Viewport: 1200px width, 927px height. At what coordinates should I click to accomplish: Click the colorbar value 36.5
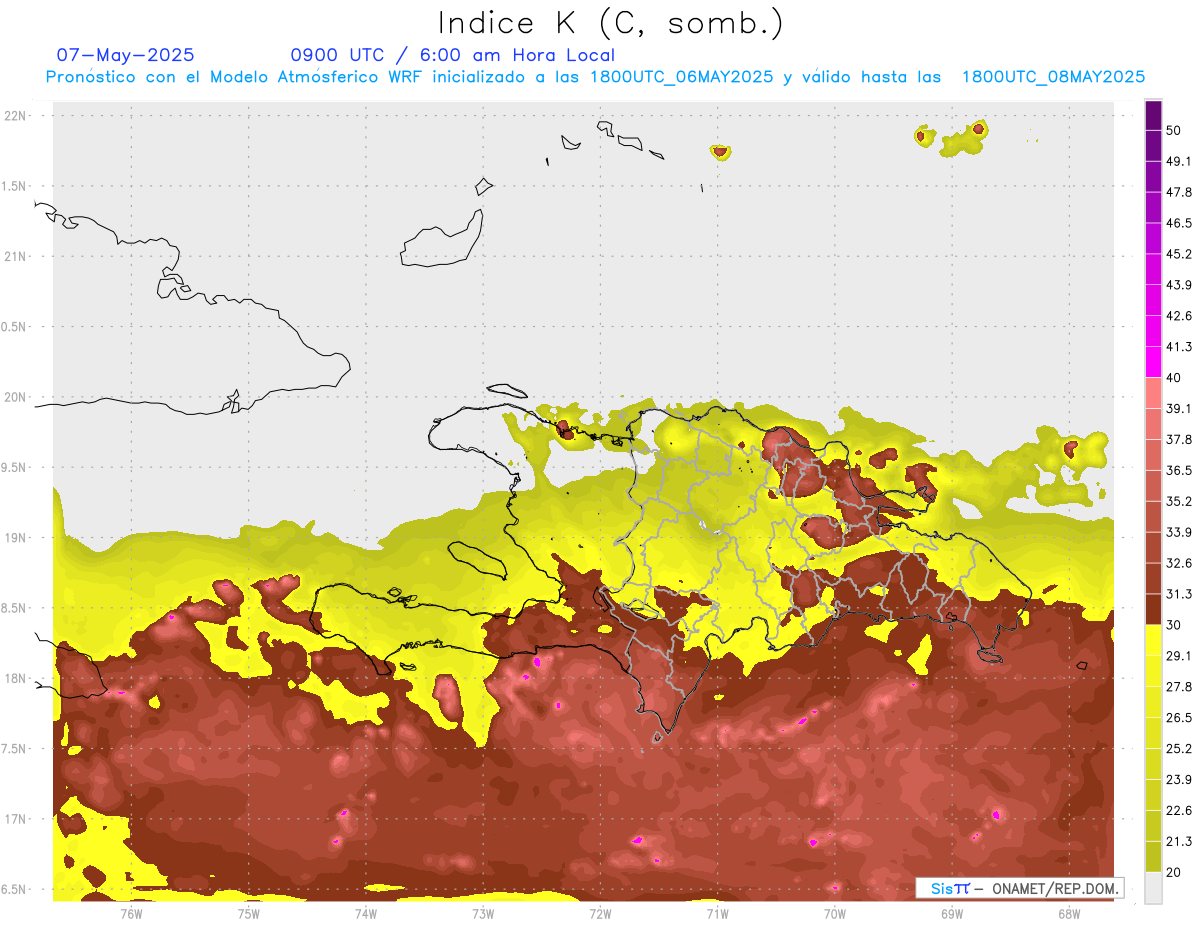click(1179, 470)
